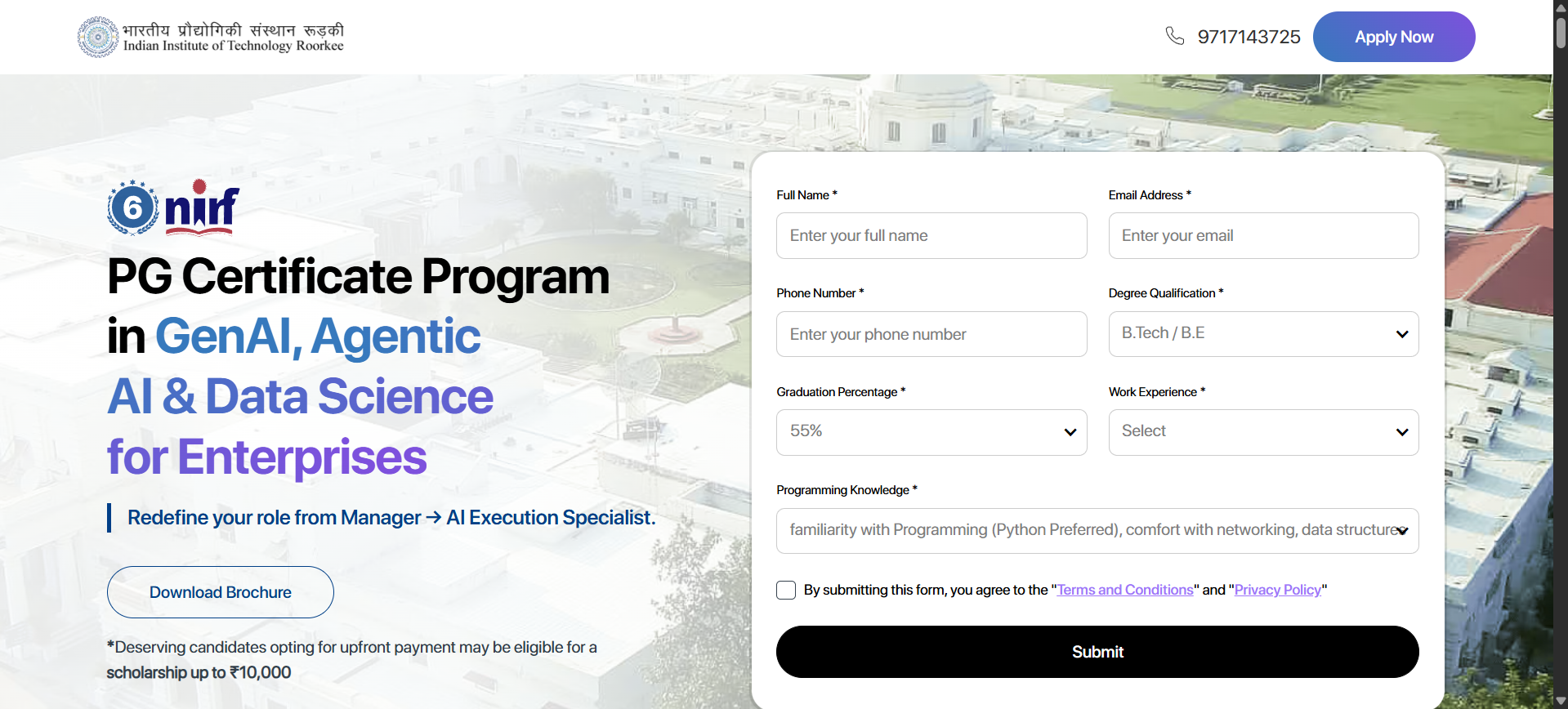Click the IIT Roorkee logo emblem

coord(98,37)
